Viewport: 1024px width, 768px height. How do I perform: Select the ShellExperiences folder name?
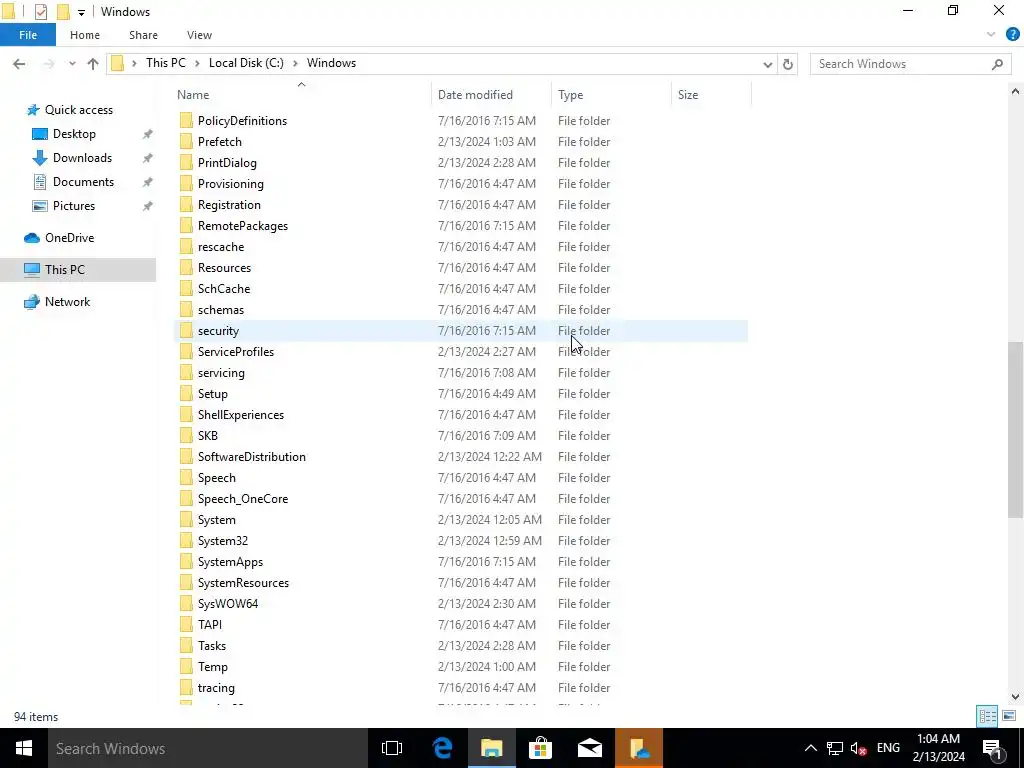(241, 415)
